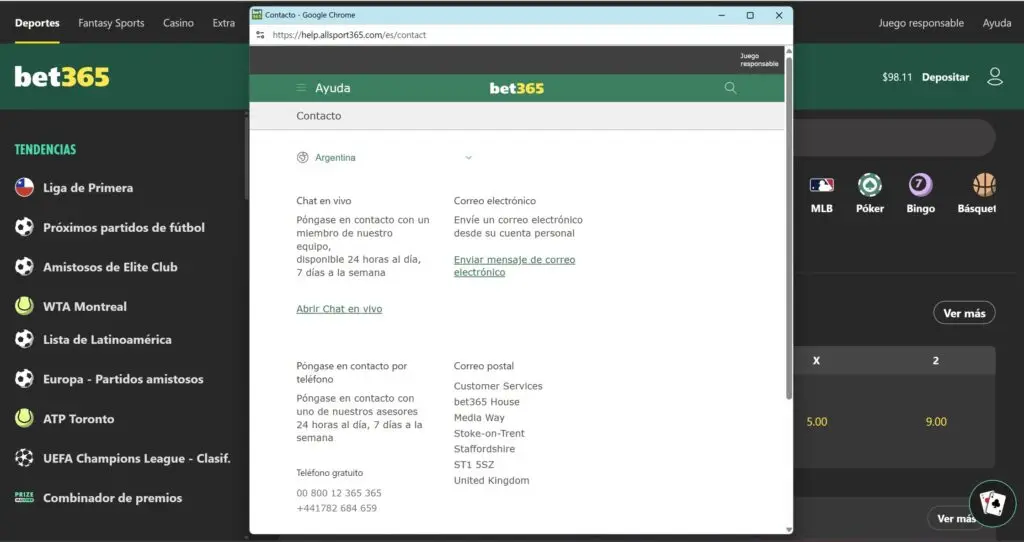Open Liga de Primera in Tendencias
Image resolution: width=1024 pixels, height=542 pixels.
(x=88, y=187)
